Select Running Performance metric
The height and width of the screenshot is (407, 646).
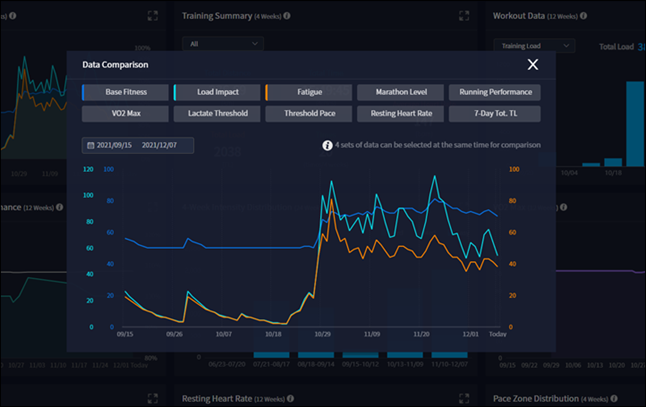point(495,92)
